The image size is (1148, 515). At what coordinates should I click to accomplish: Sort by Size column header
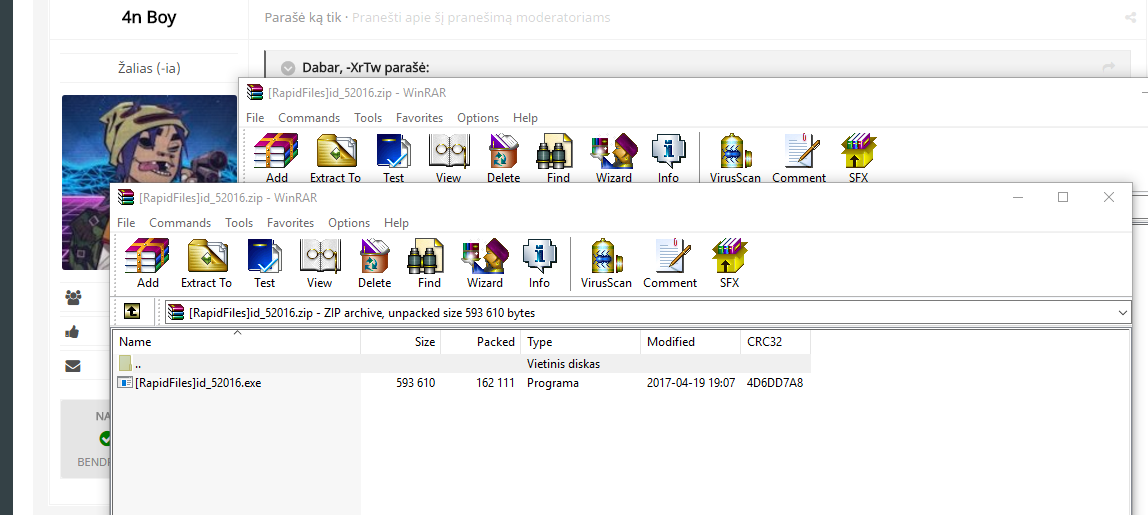click(400, 341)
